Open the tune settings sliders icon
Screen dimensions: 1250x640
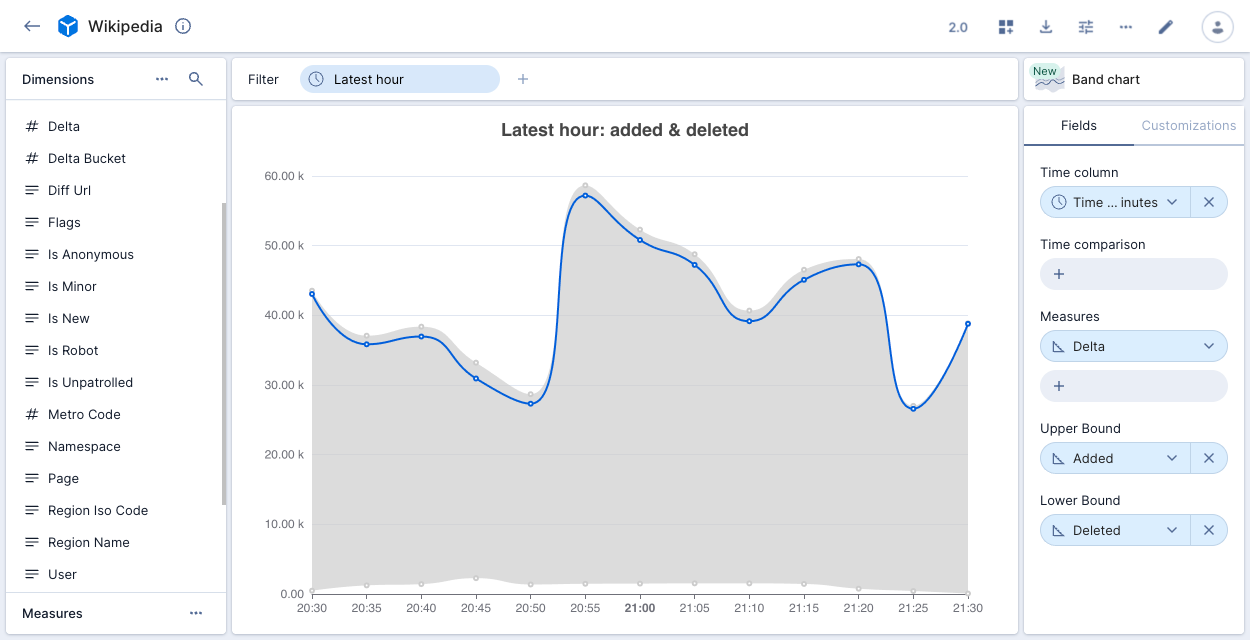click(1086, 27)
